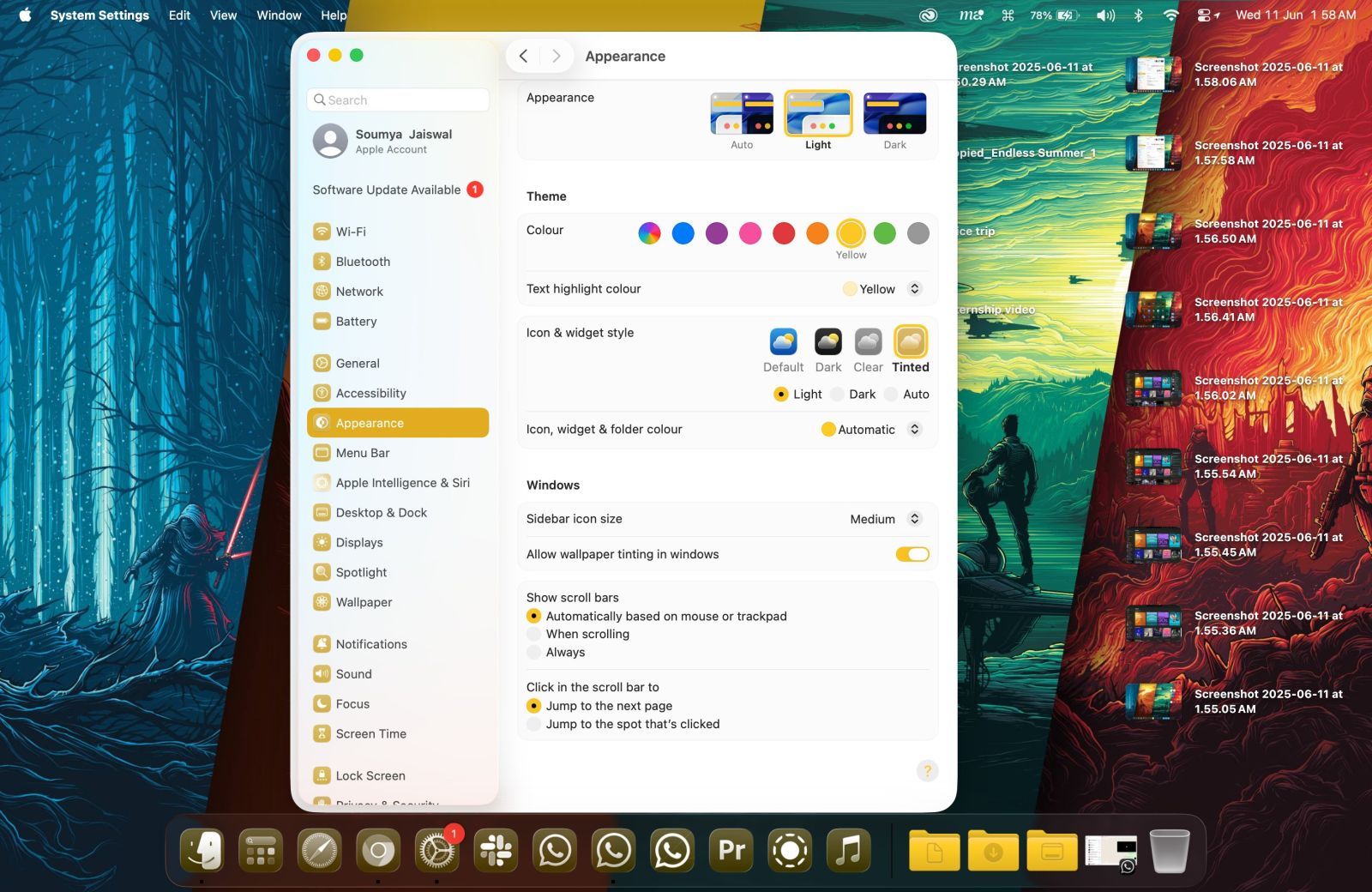The image size is (1372, 892).
Task: Open Screen Time settings
Action: click(398, 734)
